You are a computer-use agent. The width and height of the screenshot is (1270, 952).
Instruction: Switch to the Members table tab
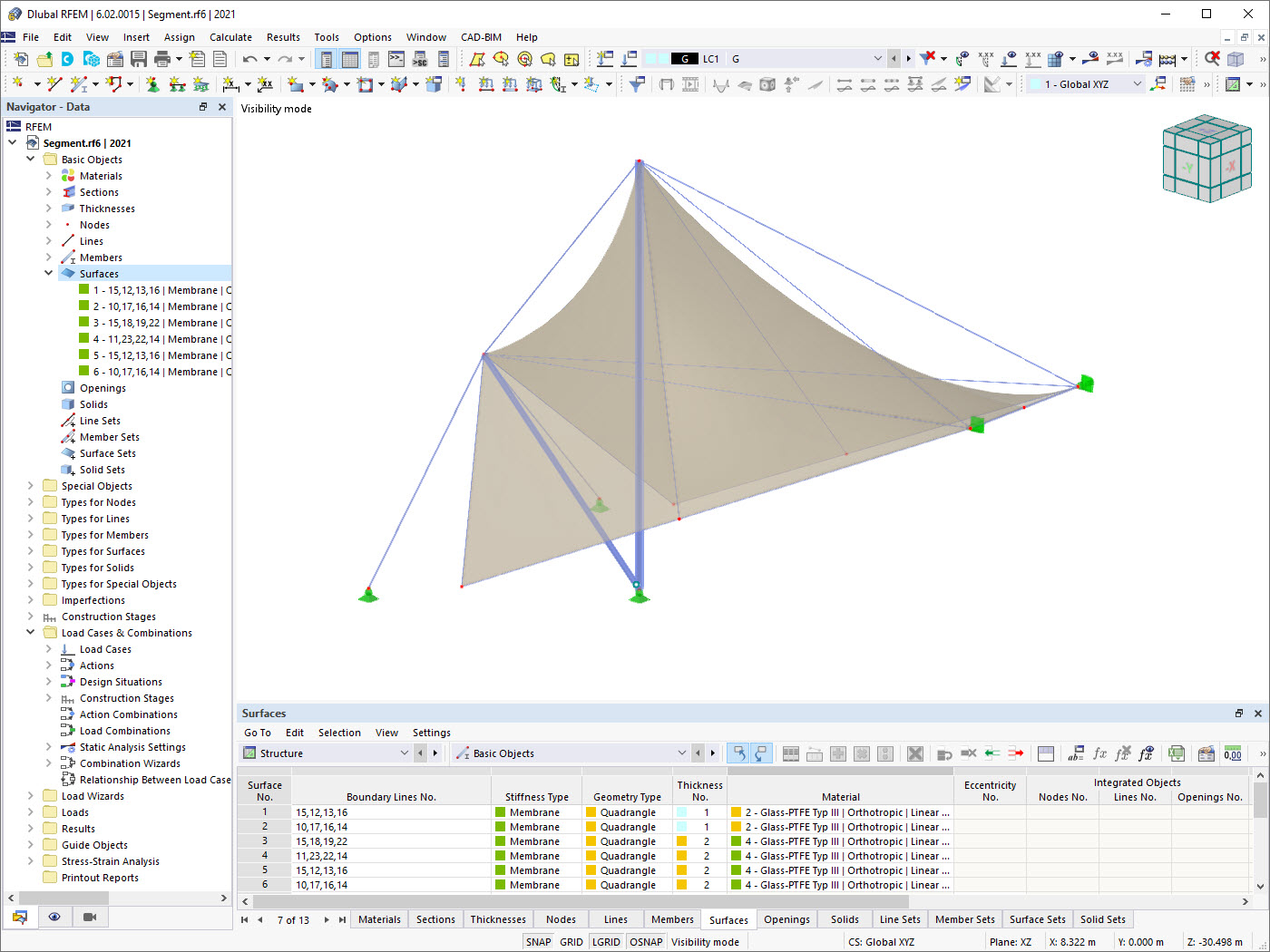tap(672, 919)
